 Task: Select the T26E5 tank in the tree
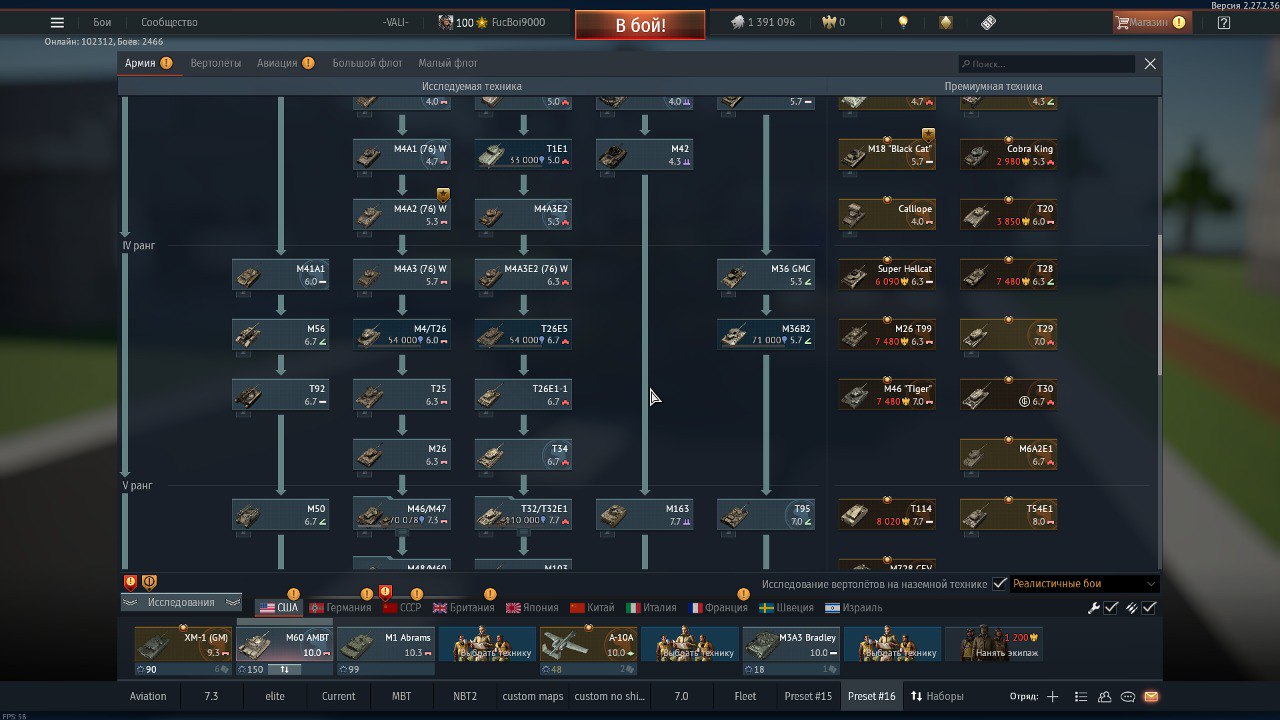click(523, 335)
